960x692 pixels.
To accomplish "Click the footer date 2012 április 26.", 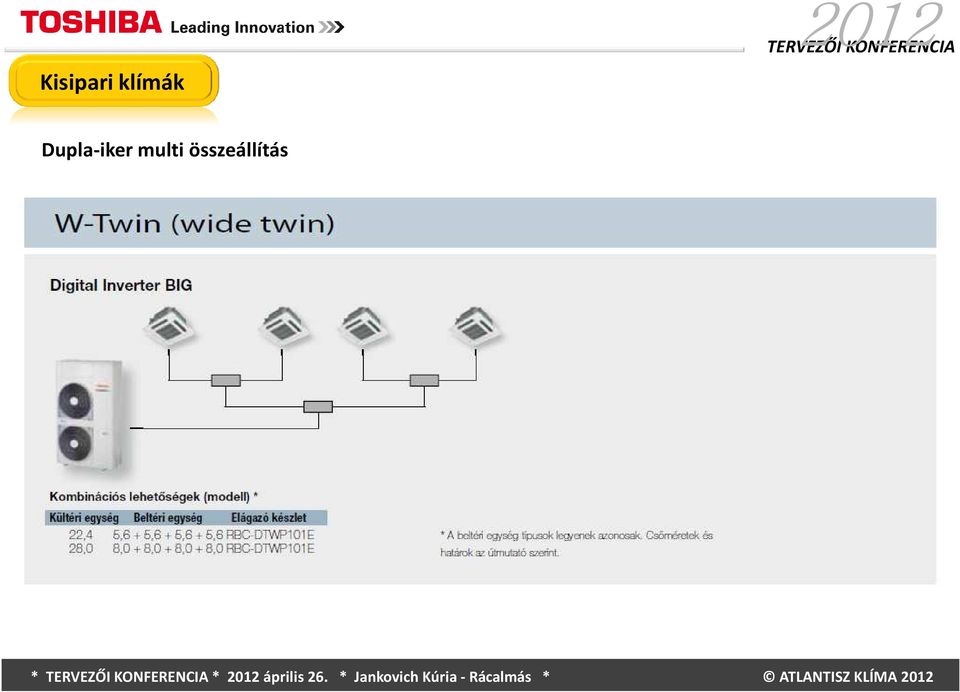I will 277,677.
